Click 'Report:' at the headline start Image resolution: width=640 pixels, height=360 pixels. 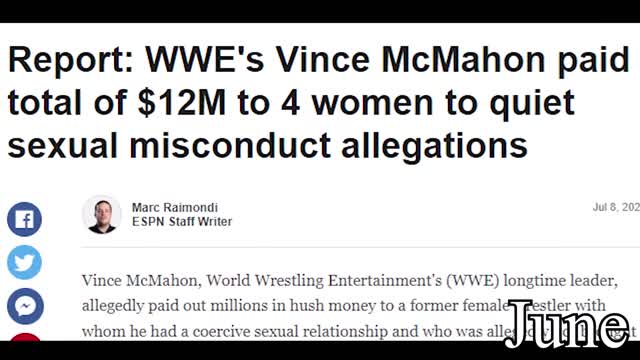coord(71,60)
